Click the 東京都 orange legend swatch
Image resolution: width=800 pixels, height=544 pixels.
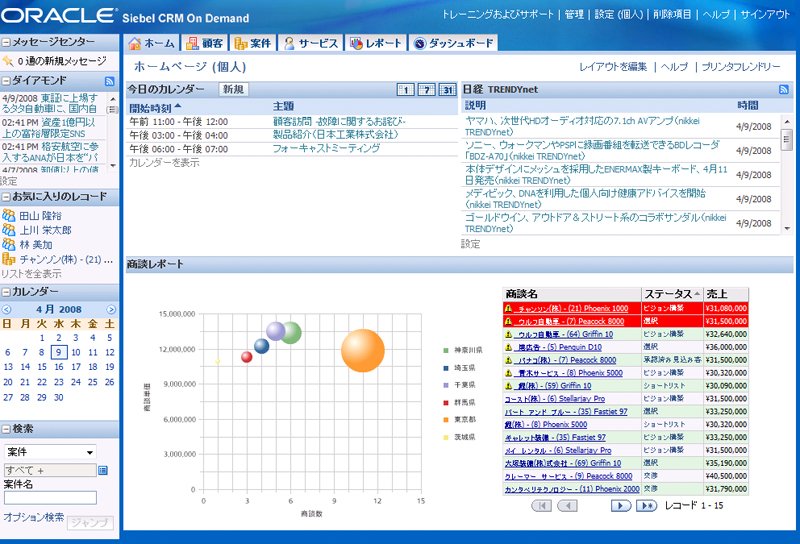pos(446,419)
